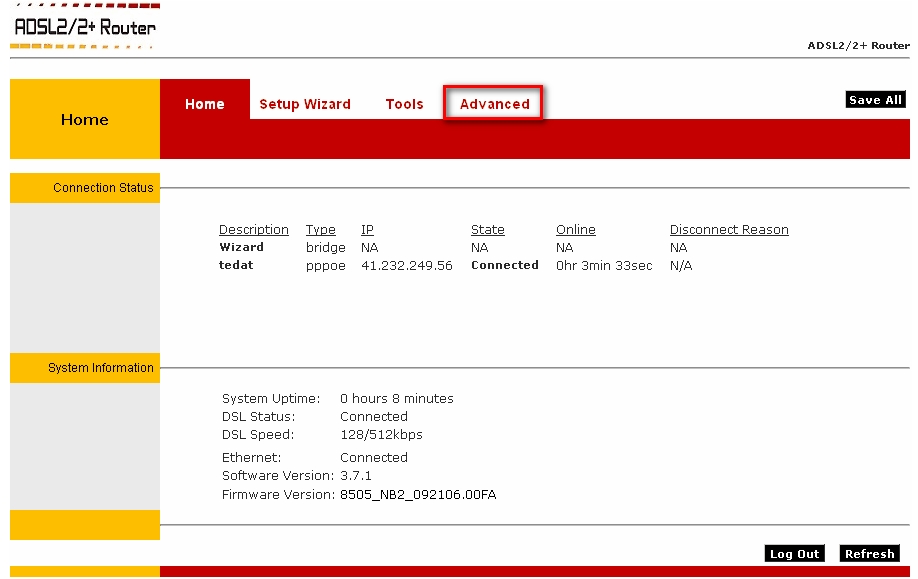The image size is (918, 579).
Task: Click the Description column header
Action: click(254, 229)
